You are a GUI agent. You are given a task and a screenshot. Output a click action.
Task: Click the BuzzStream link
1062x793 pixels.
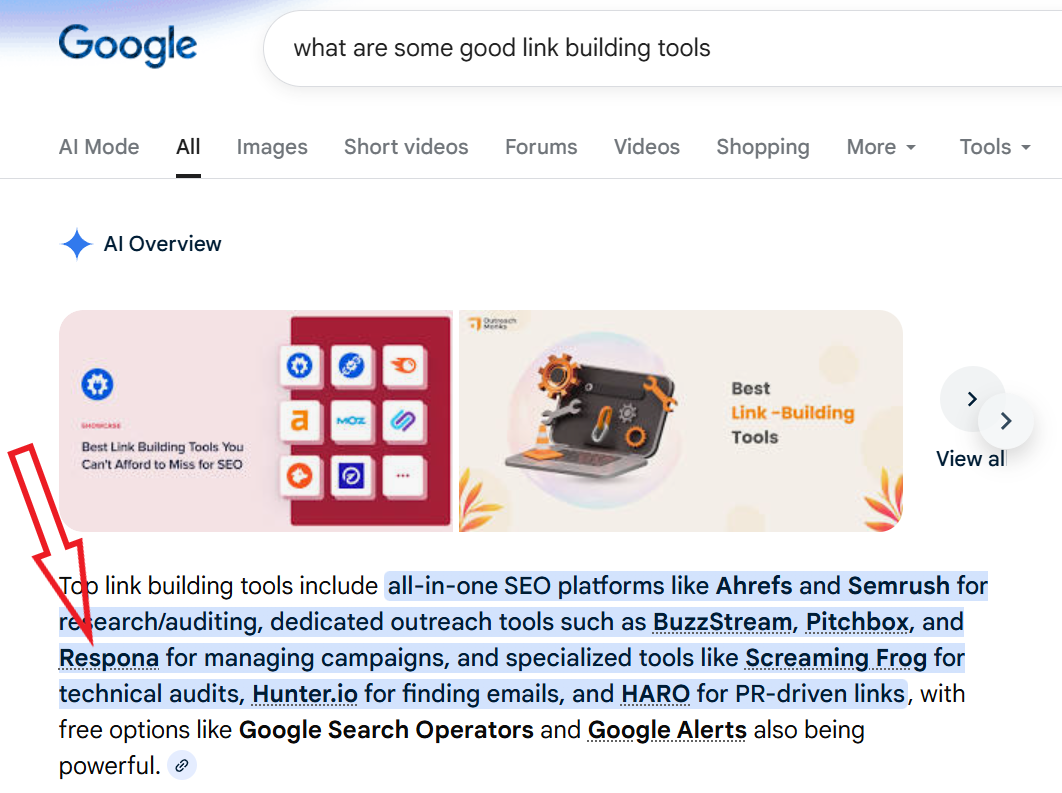[x=722, y=622]
